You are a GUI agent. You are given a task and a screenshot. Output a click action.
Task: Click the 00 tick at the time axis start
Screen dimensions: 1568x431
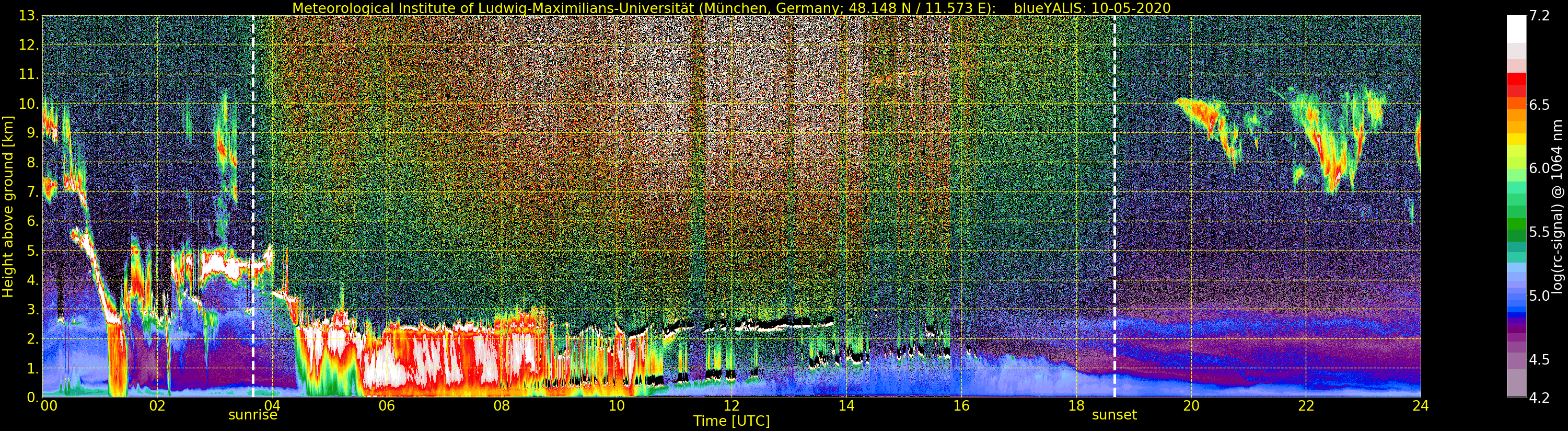(x=49, y=406)
